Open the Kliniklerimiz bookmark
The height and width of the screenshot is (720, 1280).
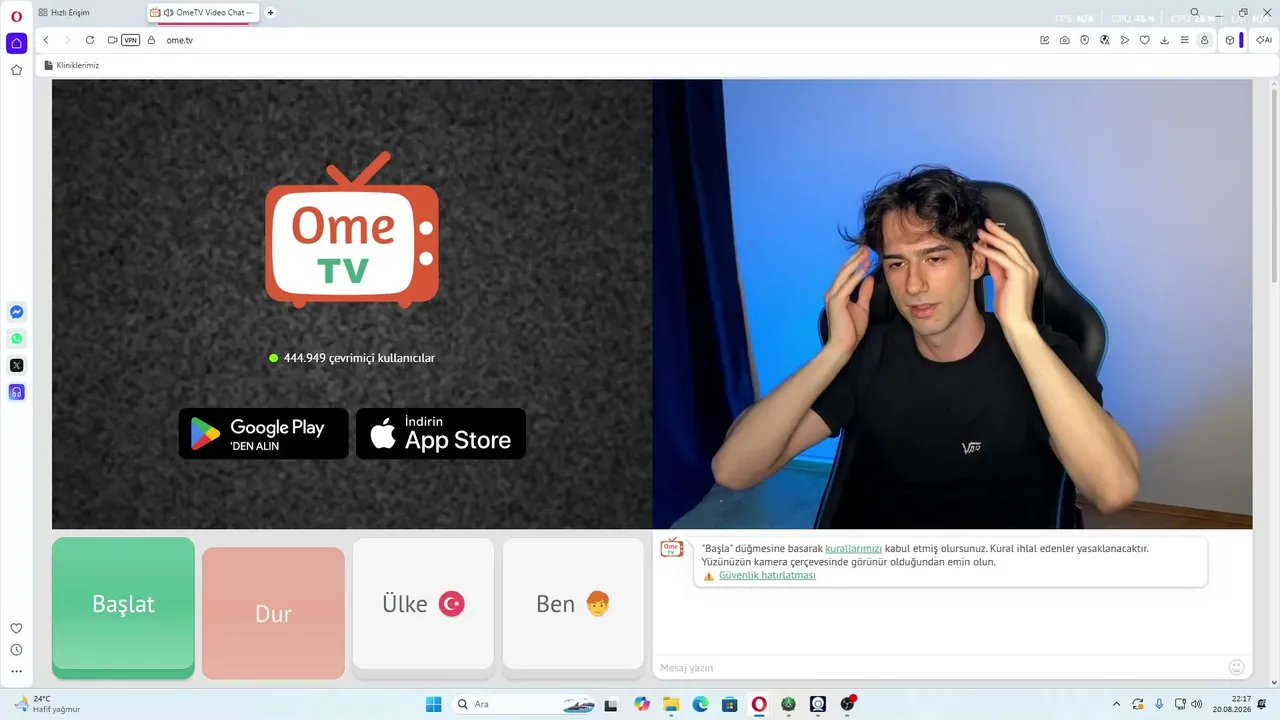click(71, 65)
